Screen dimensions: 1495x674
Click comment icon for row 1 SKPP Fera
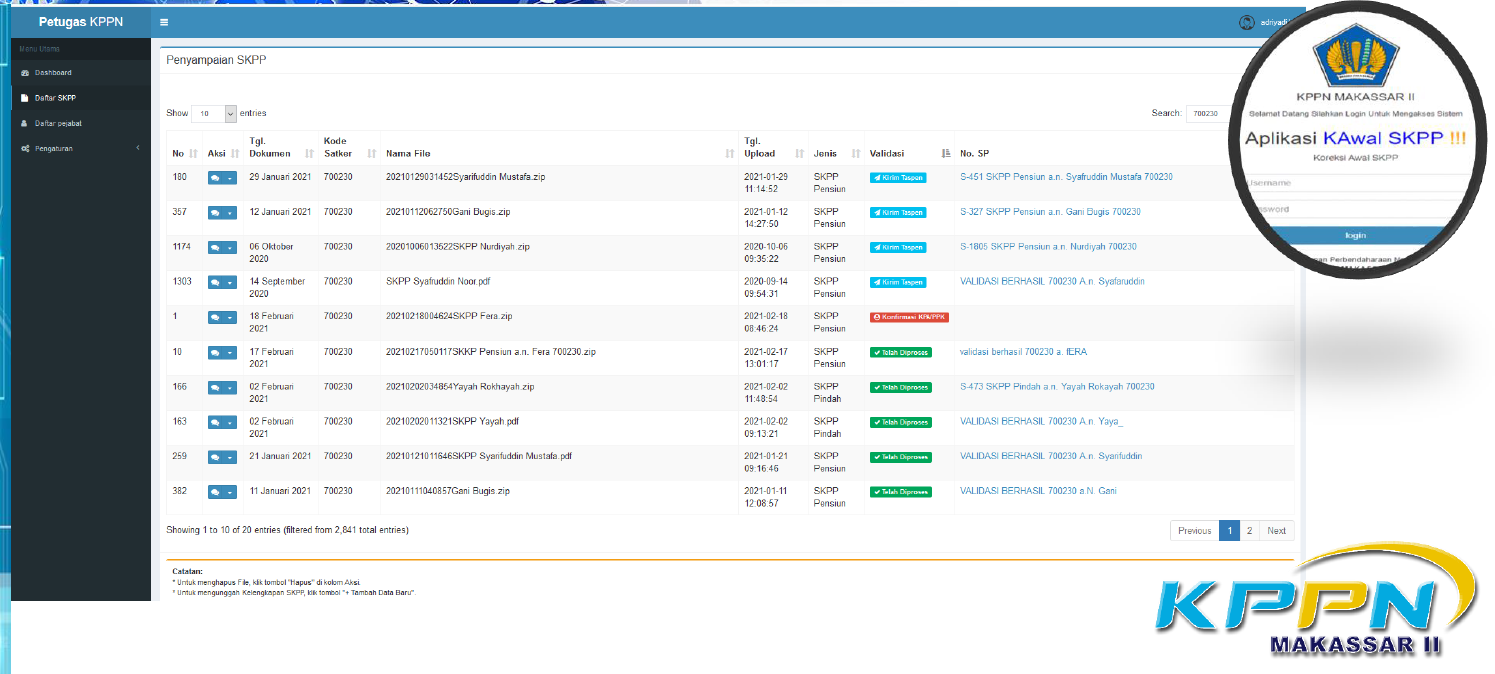(x=216, y=318)
